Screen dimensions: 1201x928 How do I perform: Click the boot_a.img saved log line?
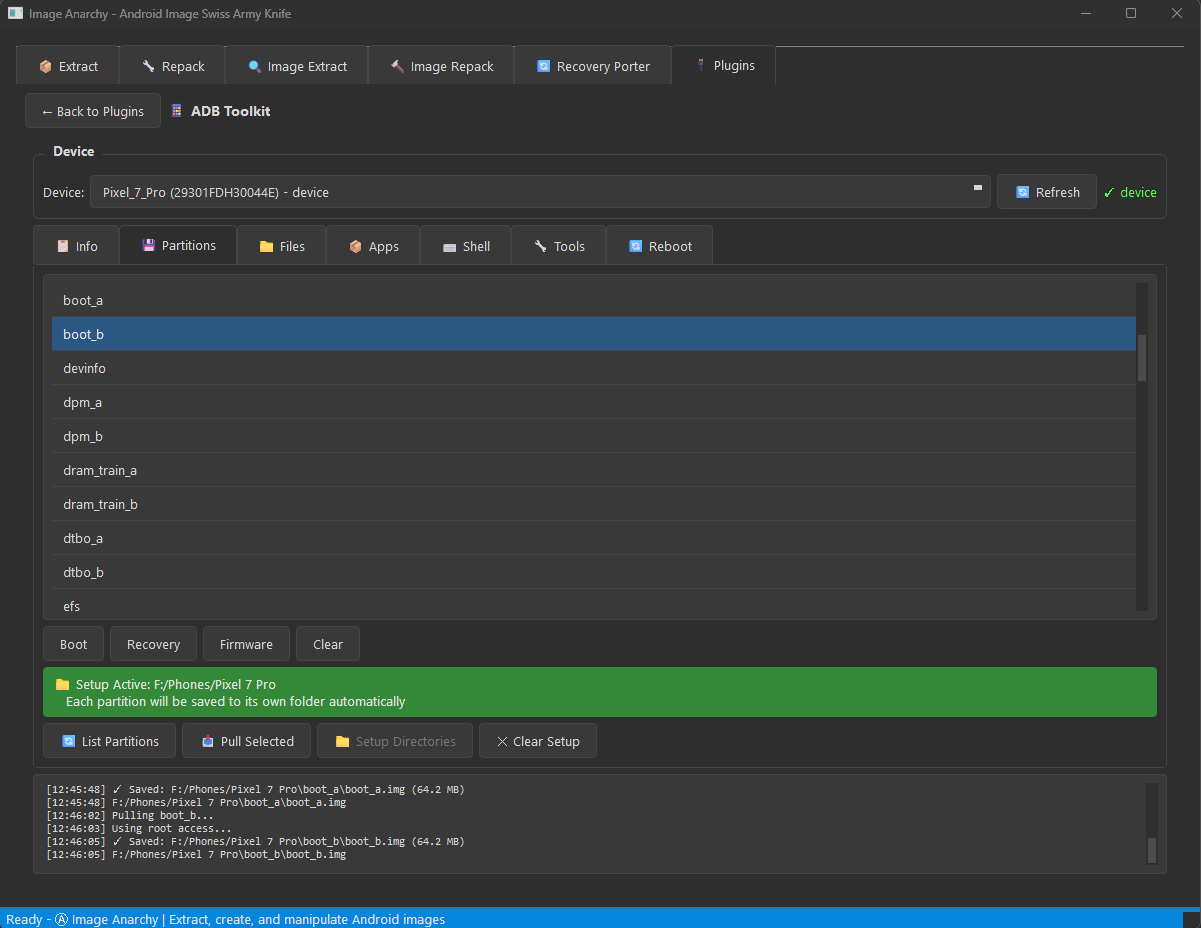[x=255, y=790]
